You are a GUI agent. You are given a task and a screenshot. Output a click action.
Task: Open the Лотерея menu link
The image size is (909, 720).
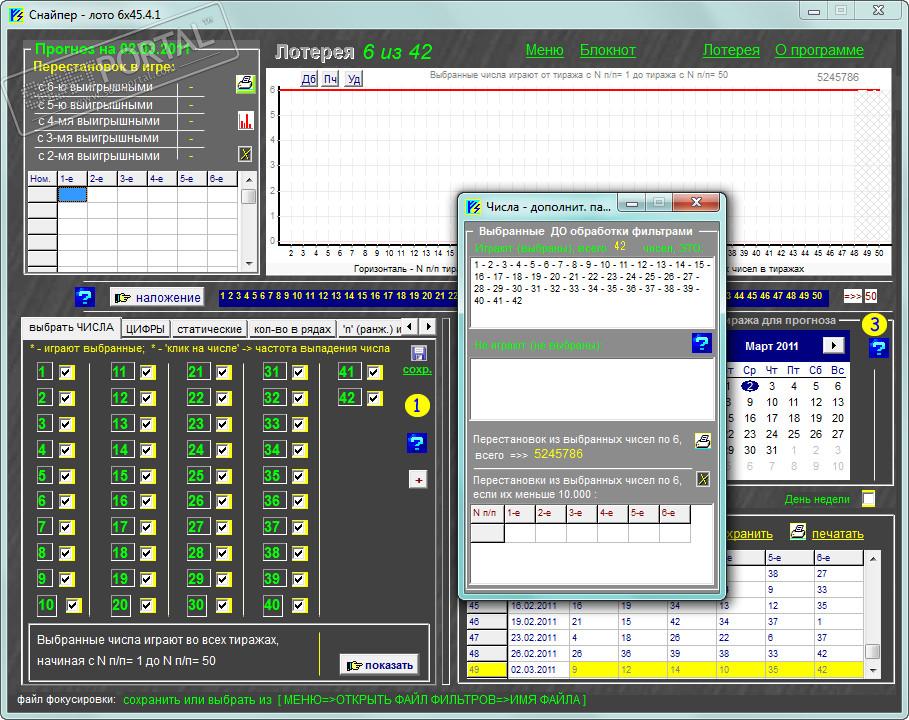(x=731, y=50)
